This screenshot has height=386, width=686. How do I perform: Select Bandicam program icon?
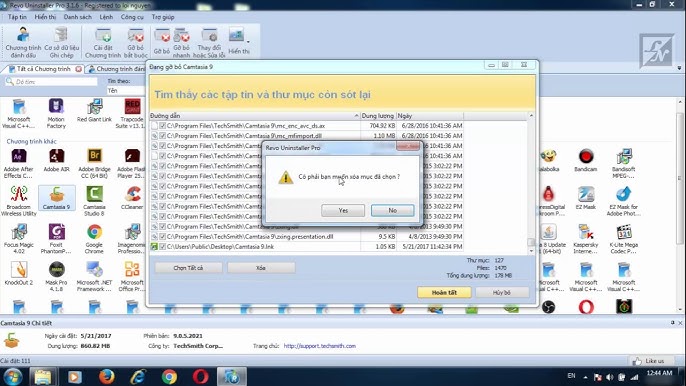coord(585,160)
